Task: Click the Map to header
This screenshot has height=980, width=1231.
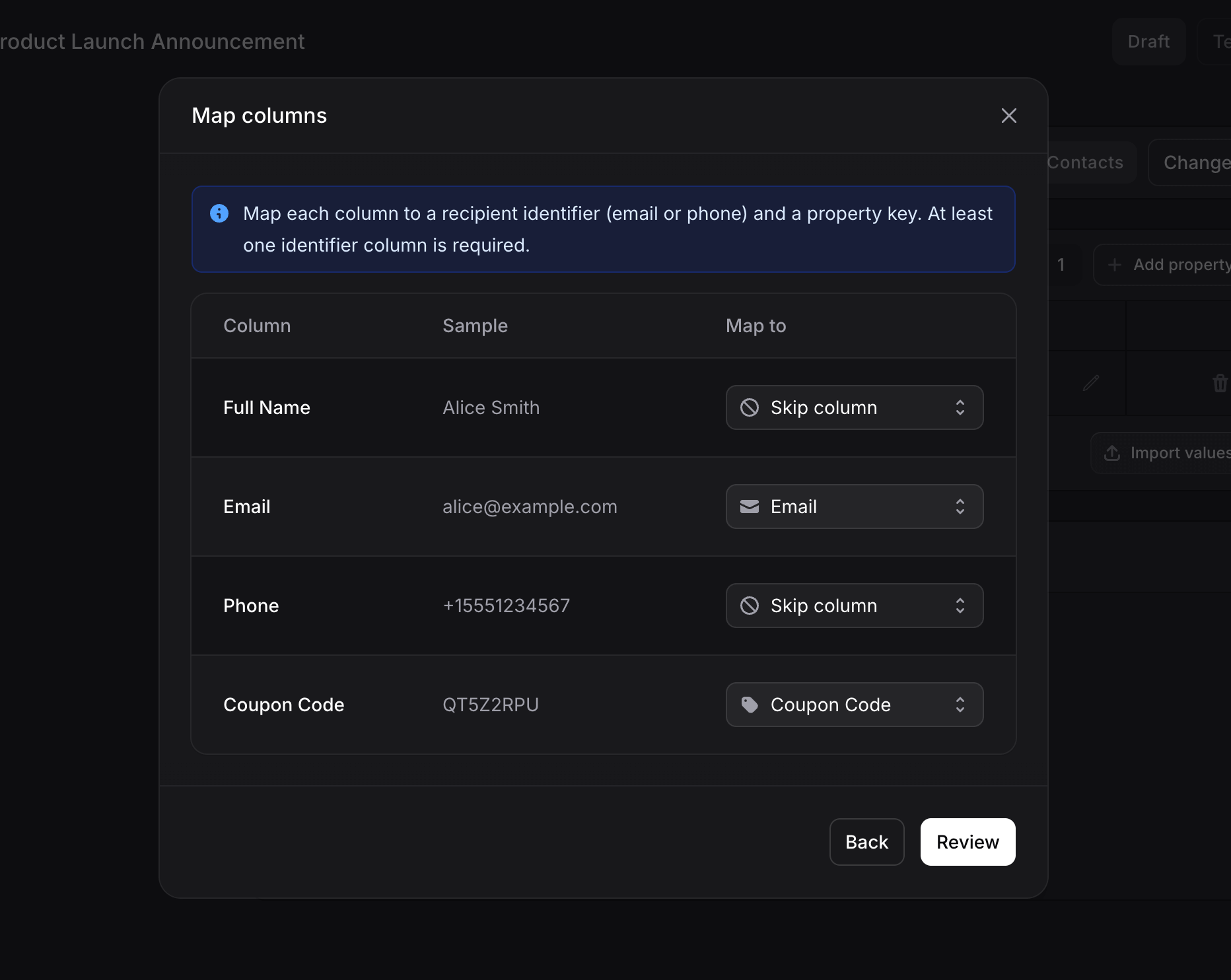Action: [756, 326]
